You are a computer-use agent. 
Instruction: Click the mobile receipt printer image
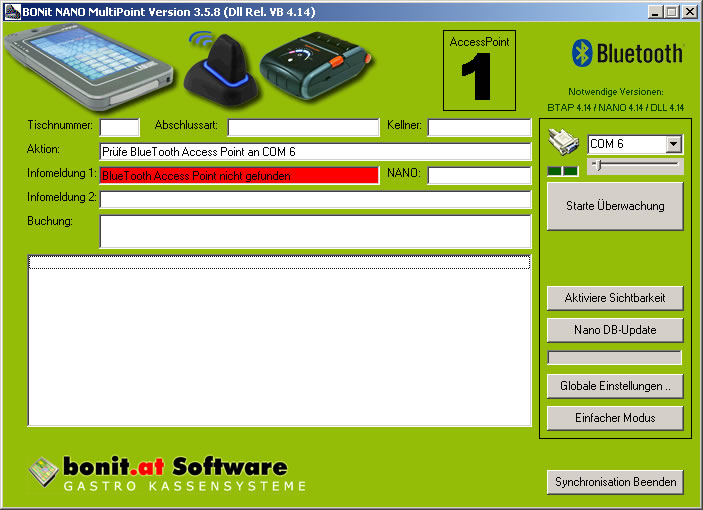point(315,65)
